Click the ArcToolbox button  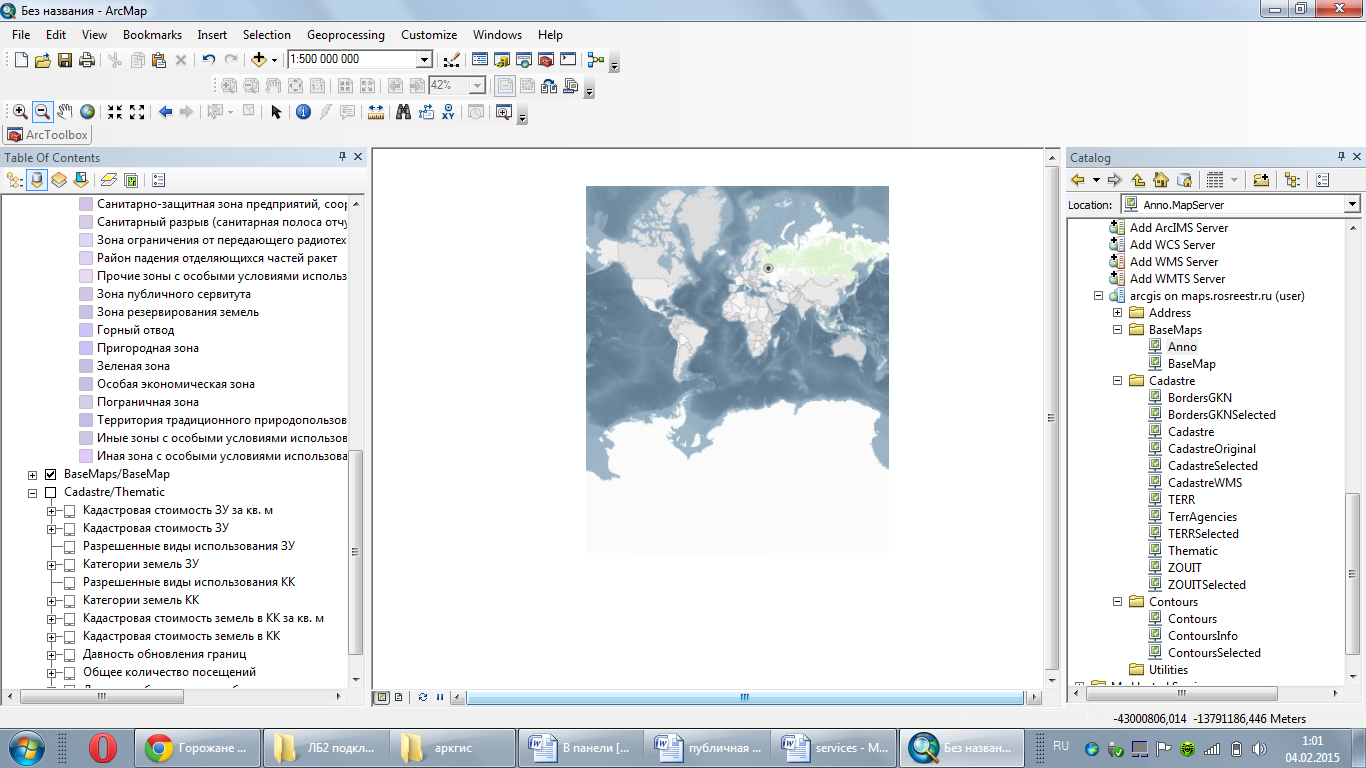coord(48,135)
